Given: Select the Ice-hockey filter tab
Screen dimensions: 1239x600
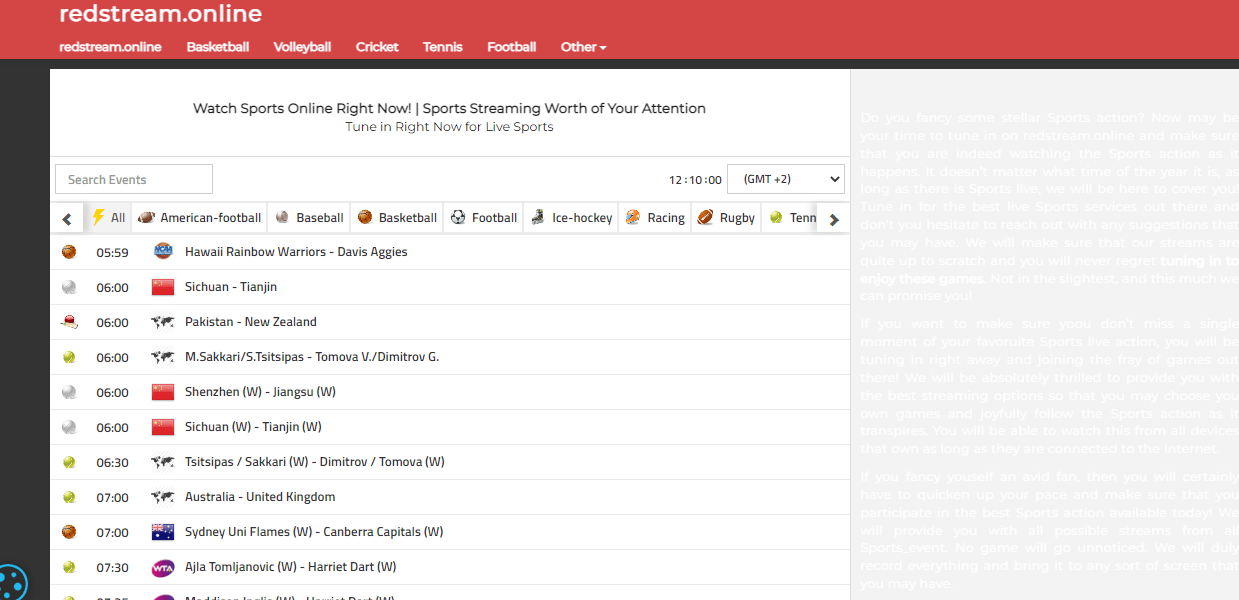Looking at the screenshot, I should pyautogui.click(x=572, y=217).
